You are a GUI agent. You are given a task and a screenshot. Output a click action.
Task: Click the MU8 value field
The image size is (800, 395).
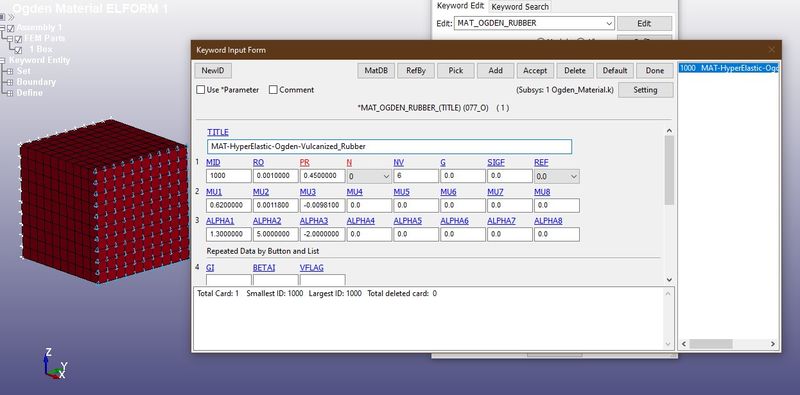coord(557,205)
